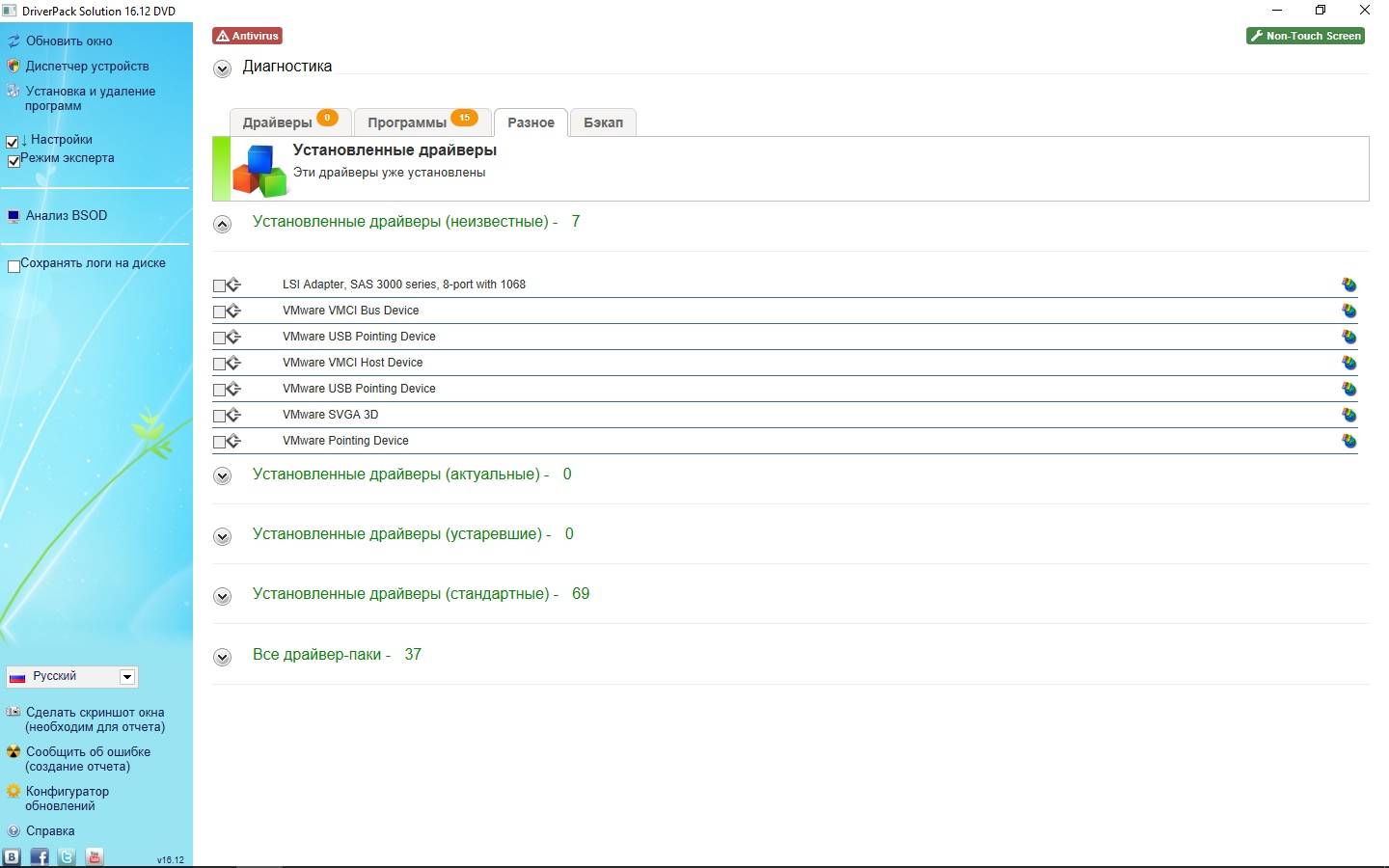Click the arrow icon next to LSI Adapter
Screen dimensions: 1389x868
click(233, 285)
